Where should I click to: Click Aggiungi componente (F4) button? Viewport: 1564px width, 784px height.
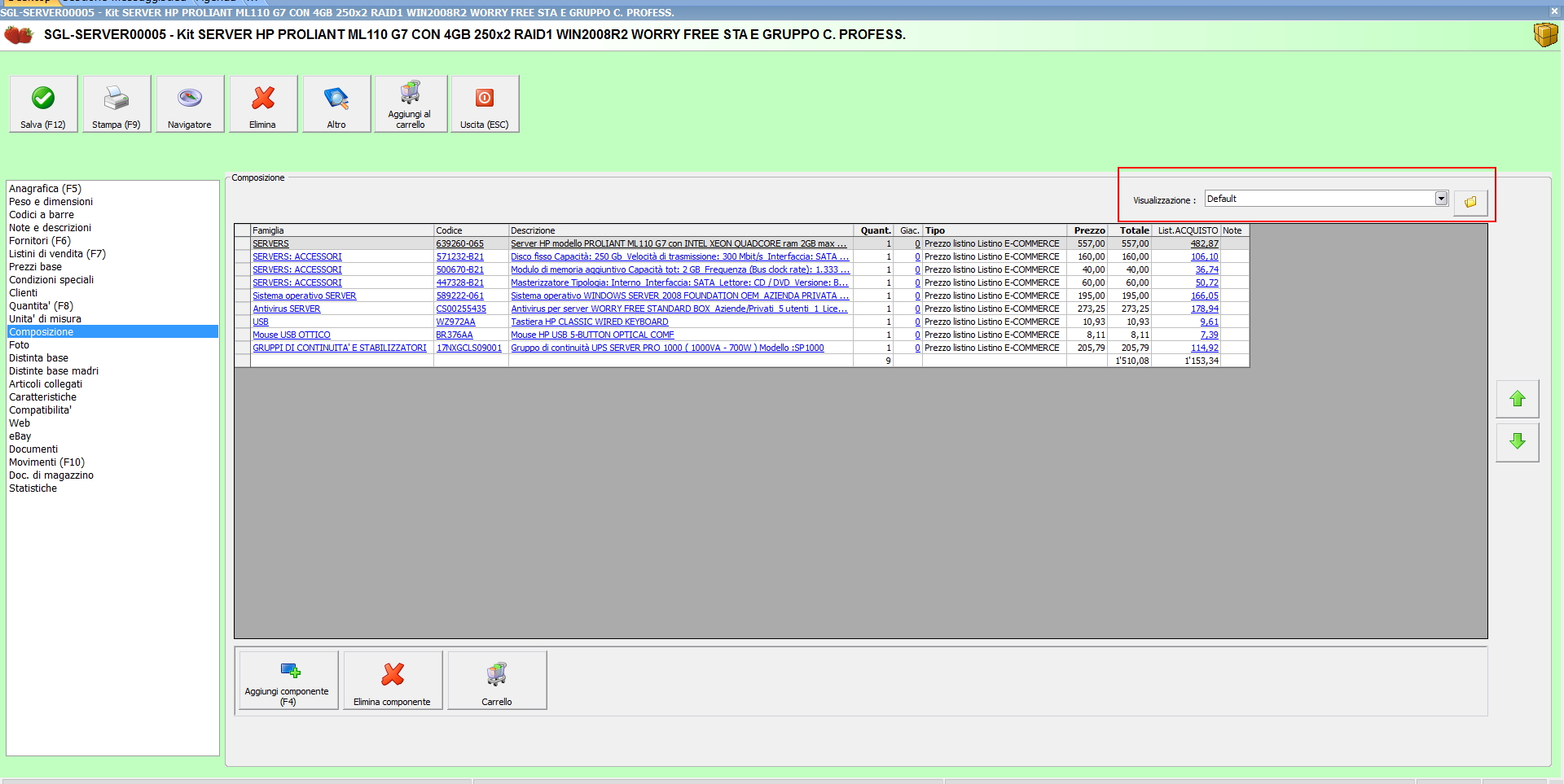coord(288,680)
